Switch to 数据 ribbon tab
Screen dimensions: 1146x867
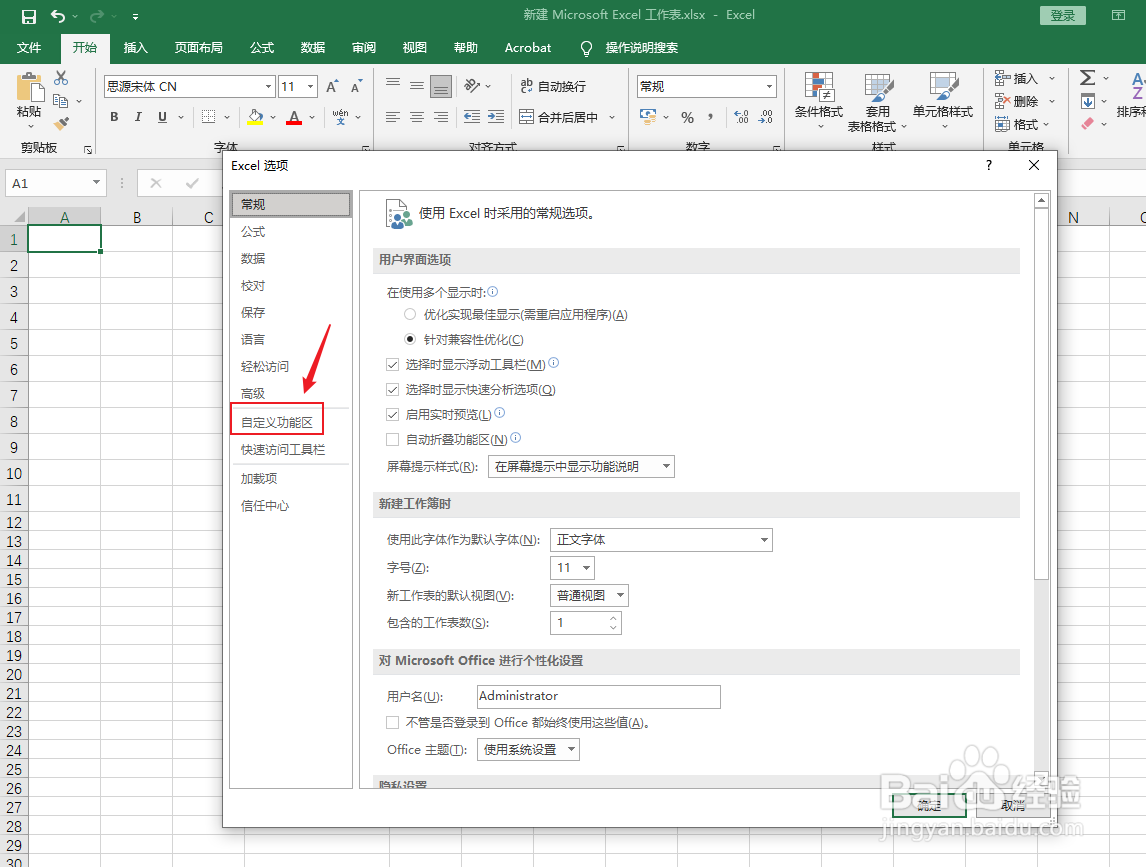313,48
